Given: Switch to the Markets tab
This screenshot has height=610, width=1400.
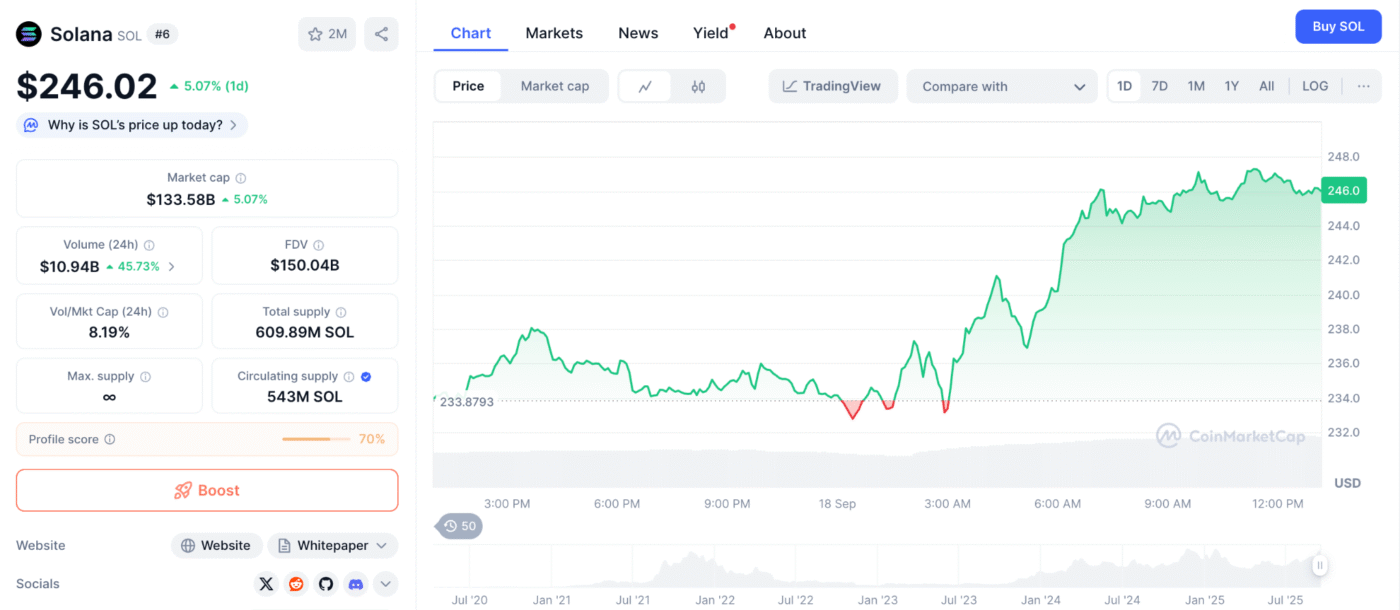Looking at the screenshot, I should pyautogui.click(x=554, y=33).
